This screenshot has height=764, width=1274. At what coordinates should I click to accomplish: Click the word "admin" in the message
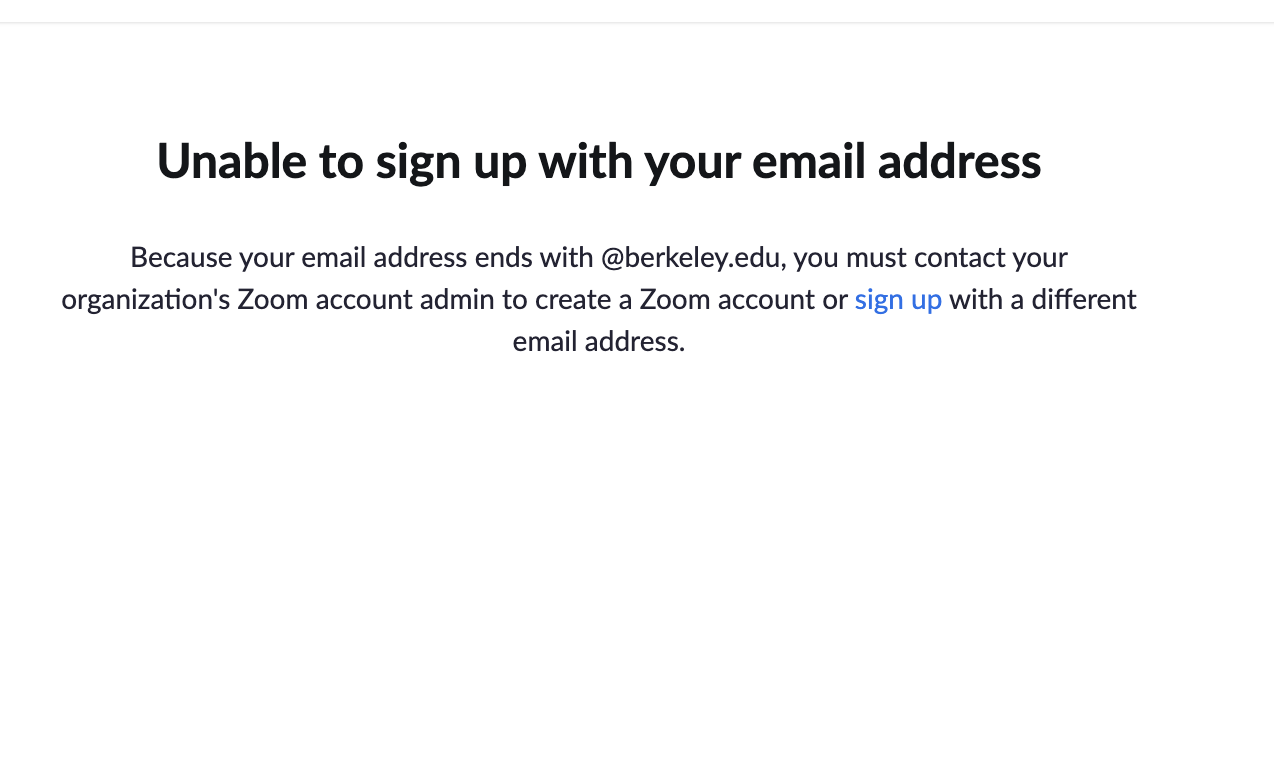[457, 300]
